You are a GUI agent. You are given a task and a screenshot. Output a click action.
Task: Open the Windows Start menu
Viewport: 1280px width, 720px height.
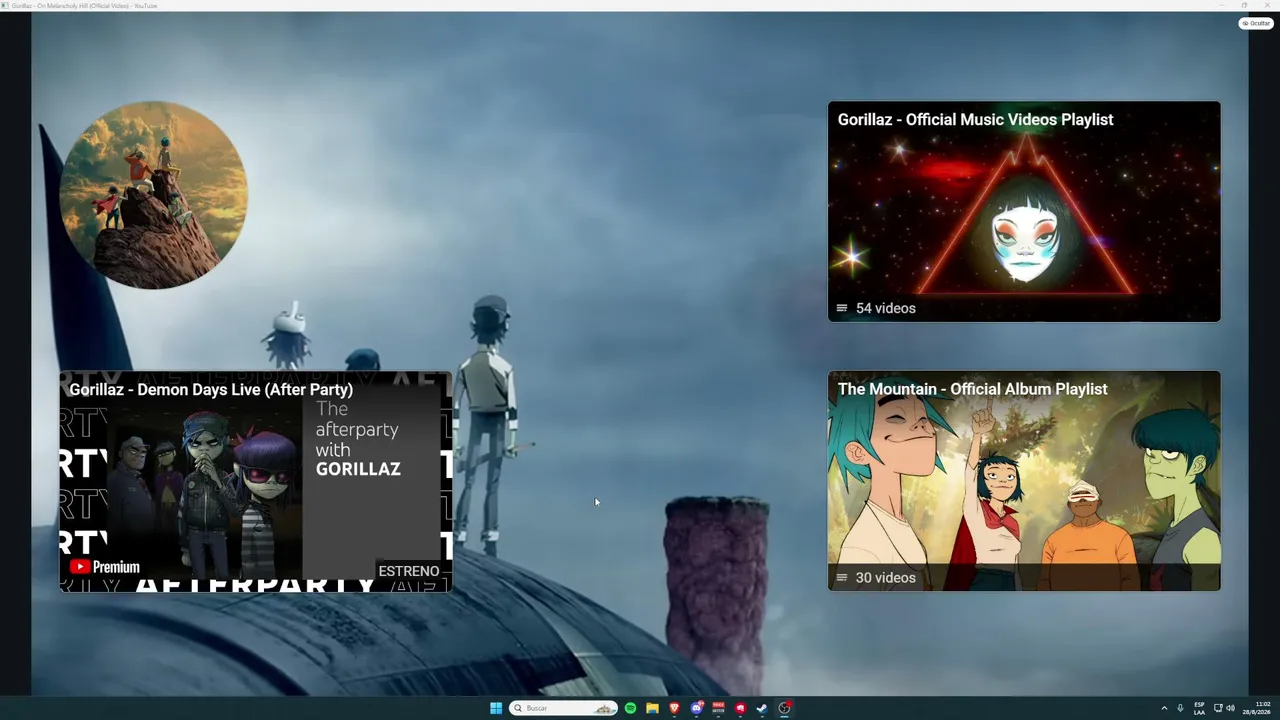496,708
